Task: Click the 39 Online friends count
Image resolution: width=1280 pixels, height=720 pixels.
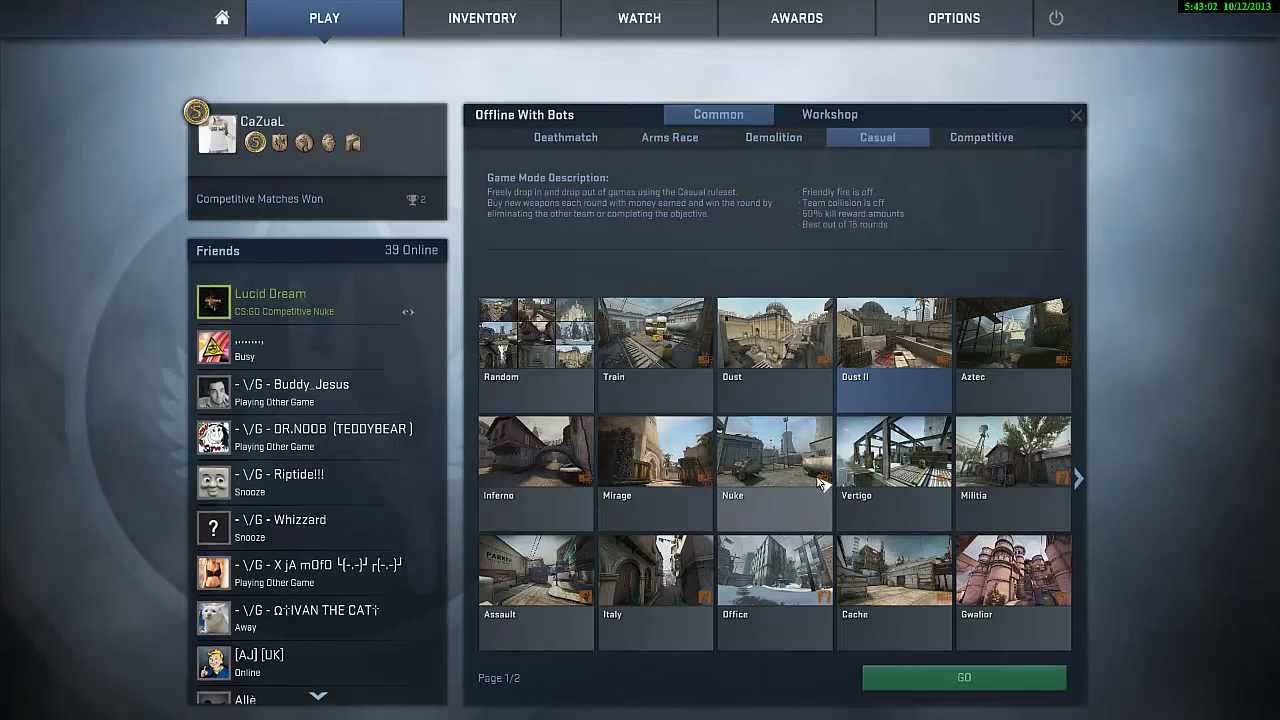Action: pyautogui.click(x=411, y=250)
